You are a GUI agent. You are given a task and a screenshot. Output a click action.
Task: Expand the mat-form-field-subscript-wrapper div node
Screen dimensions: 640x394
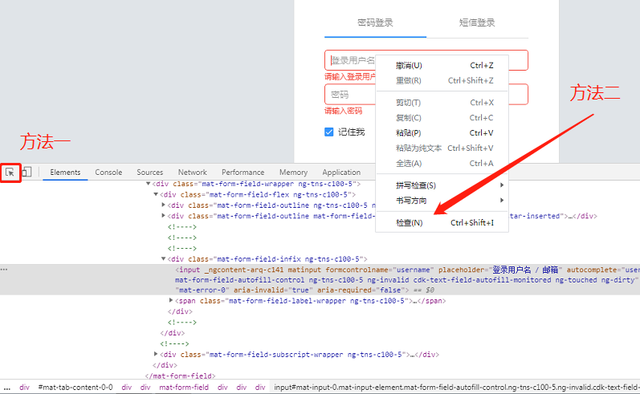pyautogui.click(x=156, y=354)
